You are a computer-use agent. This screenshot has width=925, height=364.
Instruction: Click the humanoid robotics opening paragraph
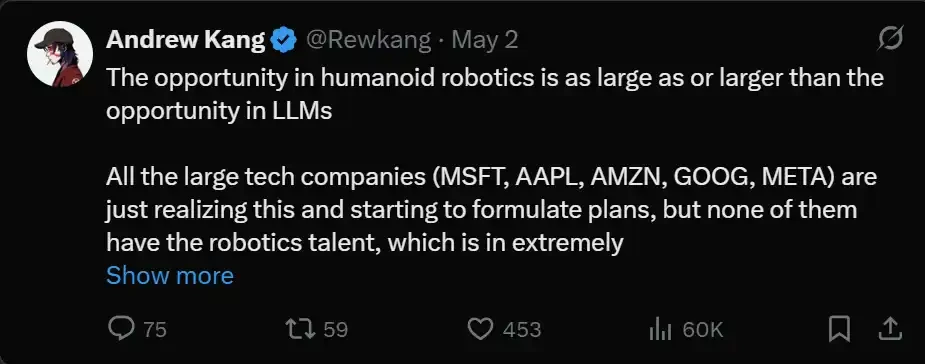click(495, 94)
